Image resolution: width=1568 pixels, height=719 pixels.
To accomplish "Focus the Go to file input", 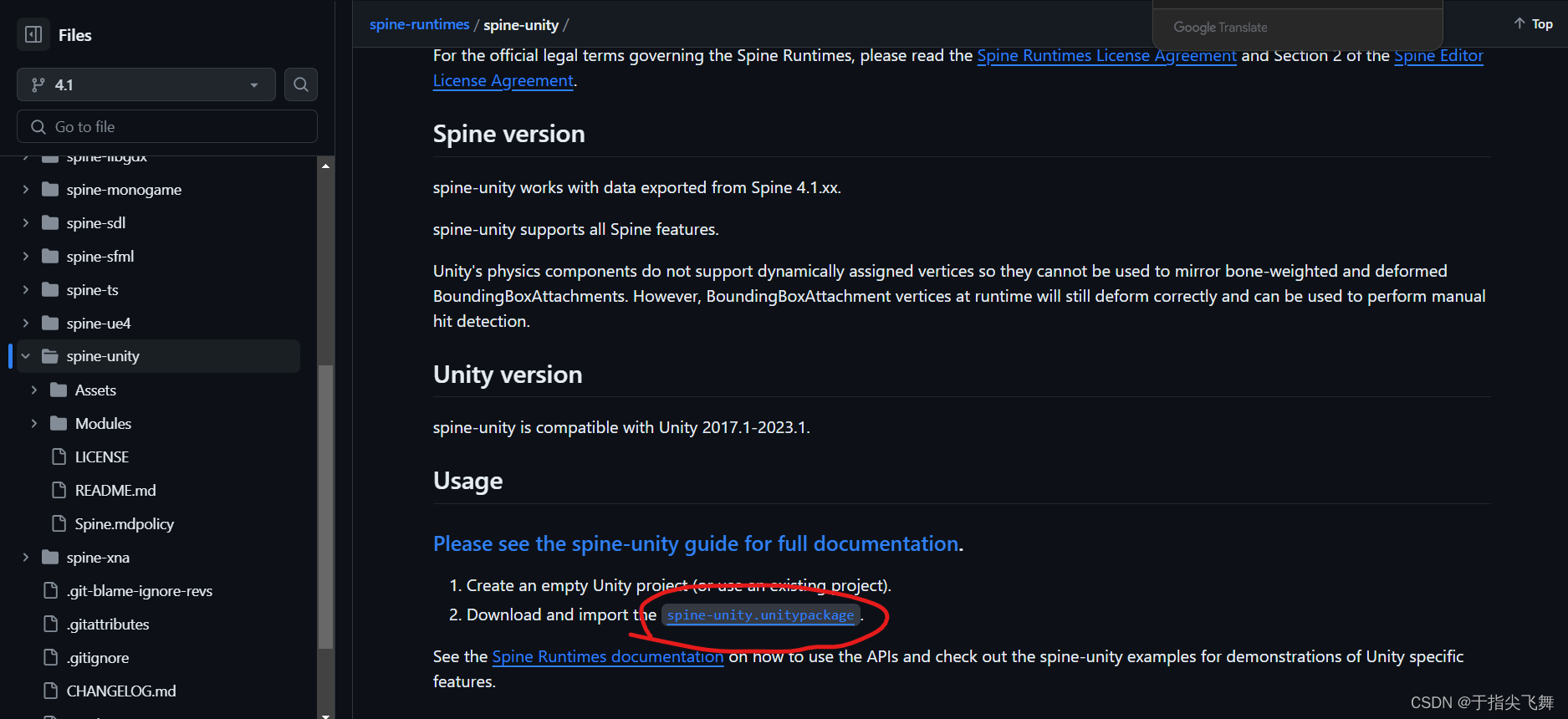I will tap(167, 126).
